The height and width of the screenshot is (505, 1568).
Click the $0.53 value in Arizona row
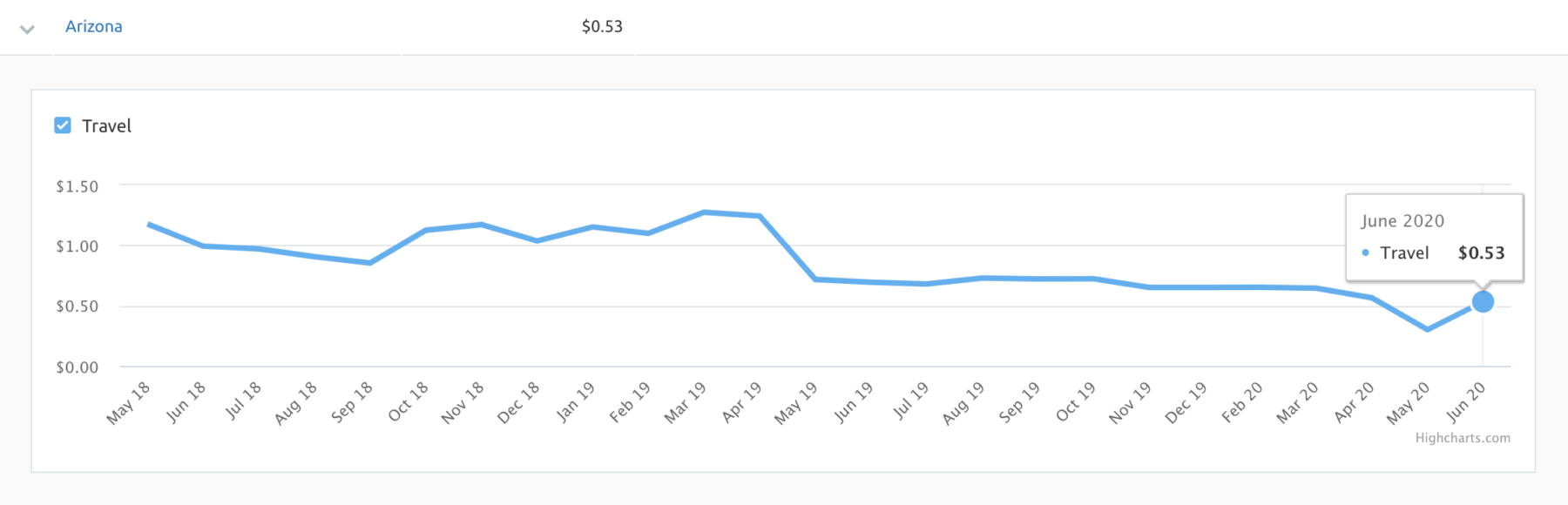coord(602,26)
